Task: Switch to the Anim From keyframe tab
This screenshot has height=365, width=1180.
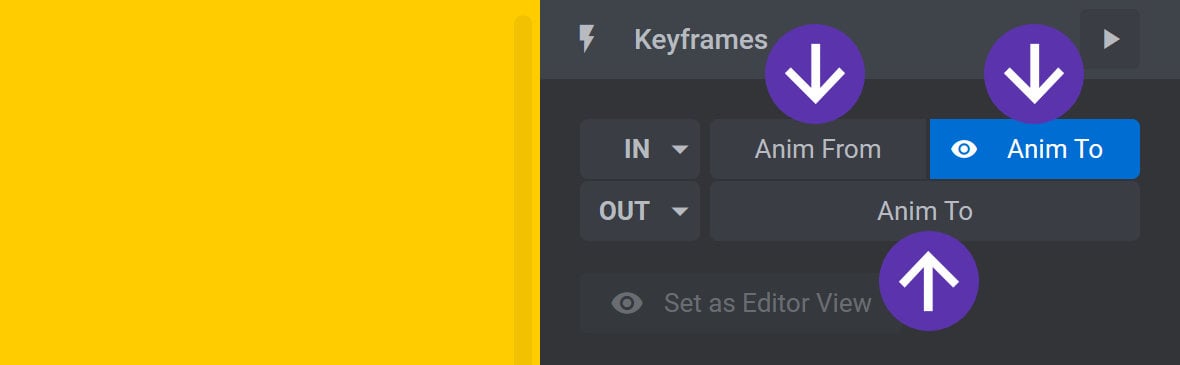Action: (x=819, y=149)
